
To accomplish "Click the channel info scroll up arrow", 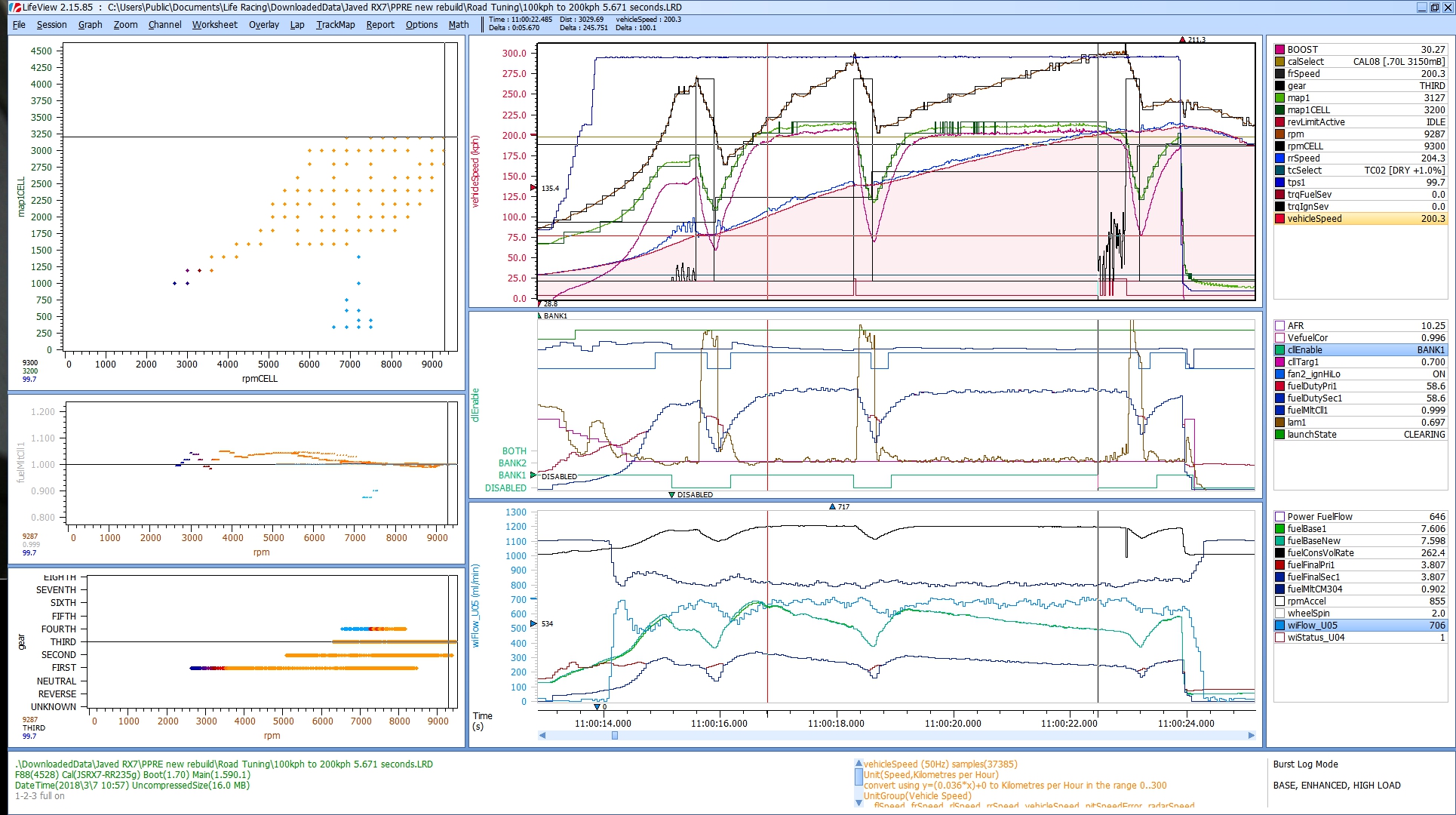I will pyautogui.click(x=859, y=764).
